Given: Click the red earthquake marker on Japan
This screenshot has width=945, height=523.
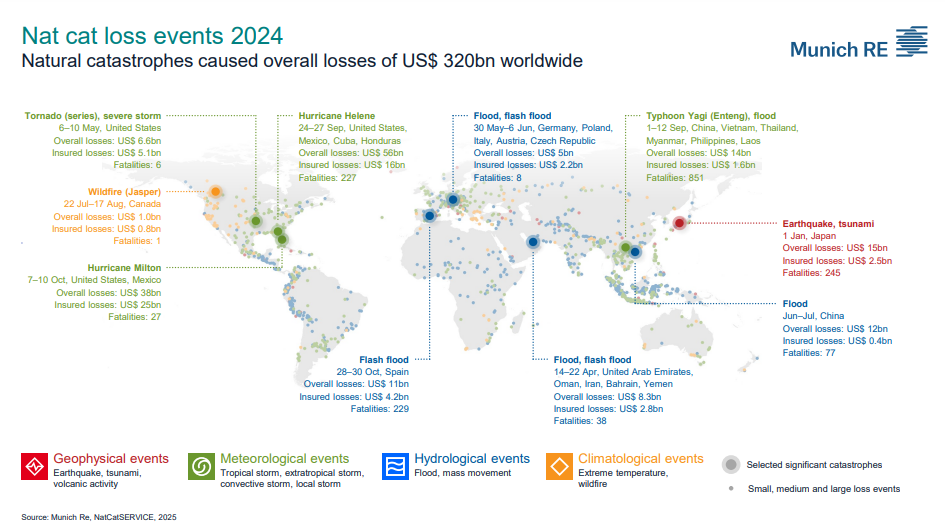Looking at the screenshot, I should pyautogui.click(x=679, y=223).
